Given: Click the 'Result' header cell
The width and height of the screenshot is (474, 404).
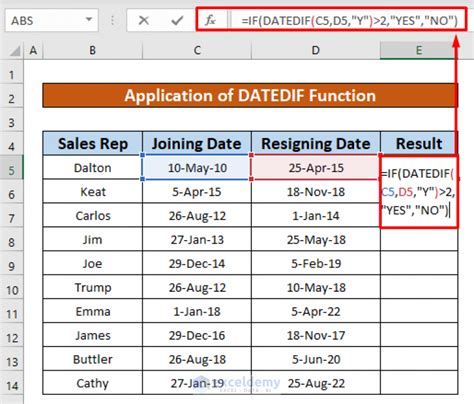Looking at the screenshot, I should tap(419, 143).
